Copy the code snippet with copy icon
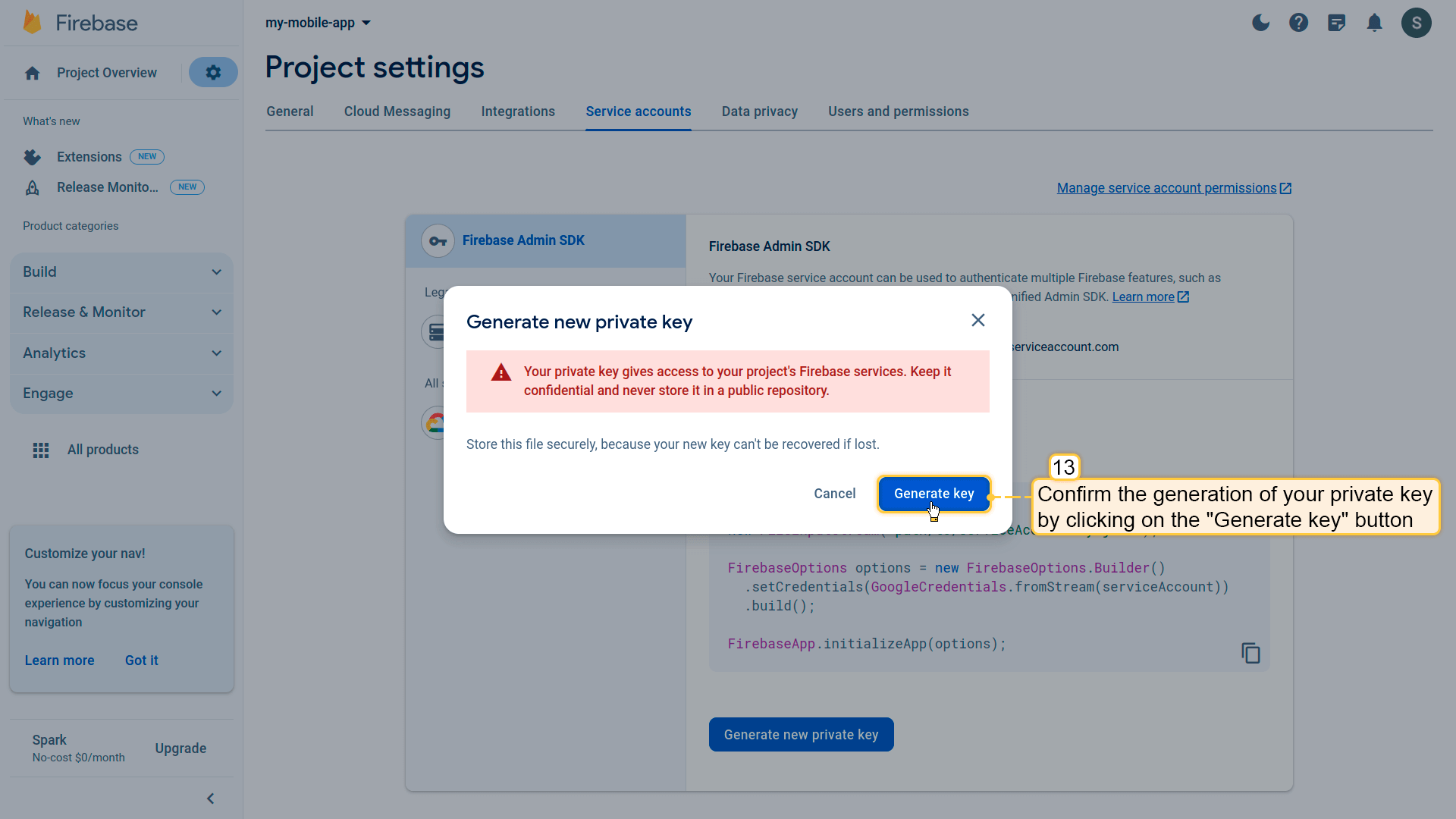Image resolution: width=1456 pixels, height=819 pixels. 1250,653
